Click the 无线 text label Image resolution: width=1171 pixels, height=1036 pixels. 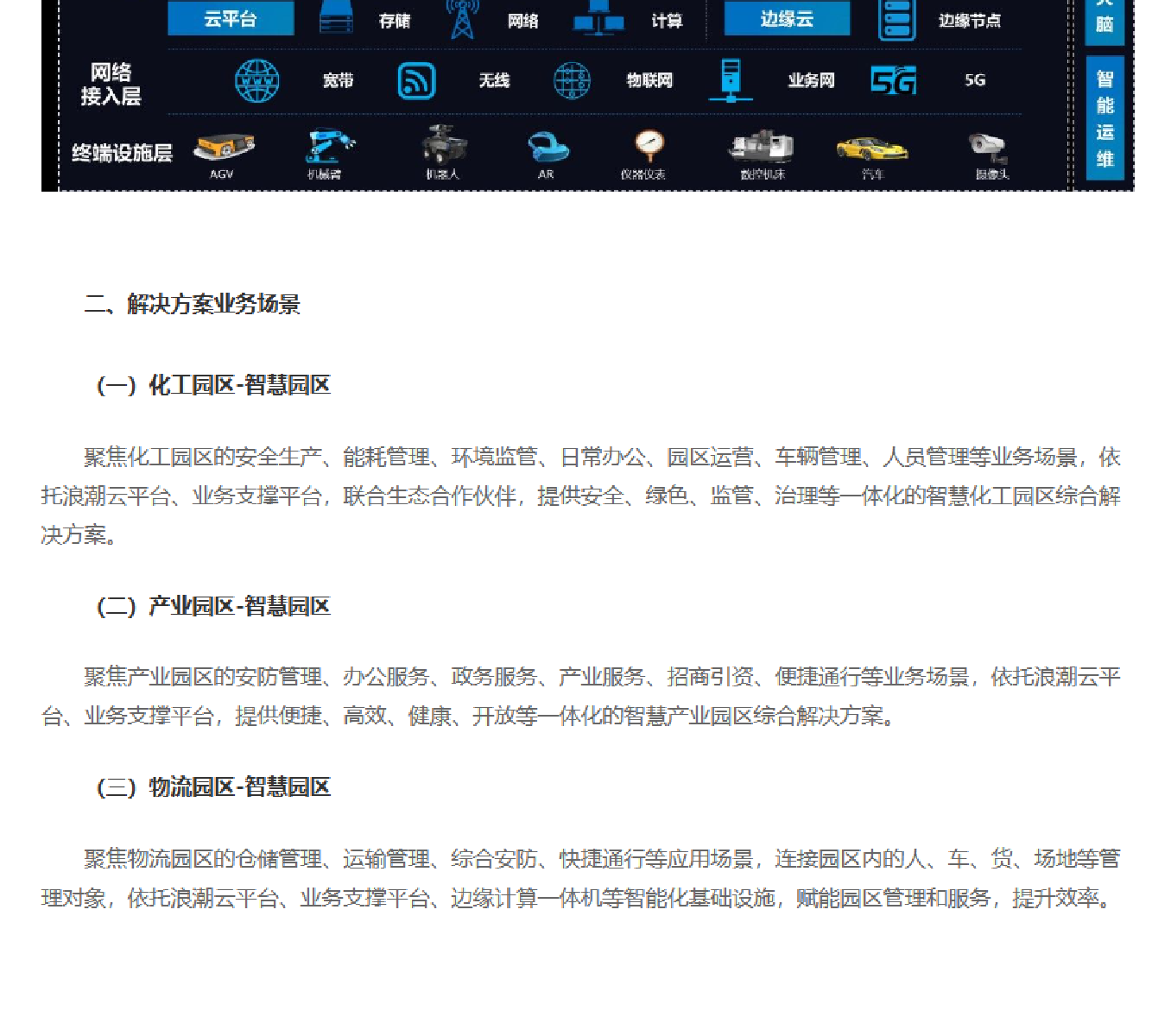point(494,80)
